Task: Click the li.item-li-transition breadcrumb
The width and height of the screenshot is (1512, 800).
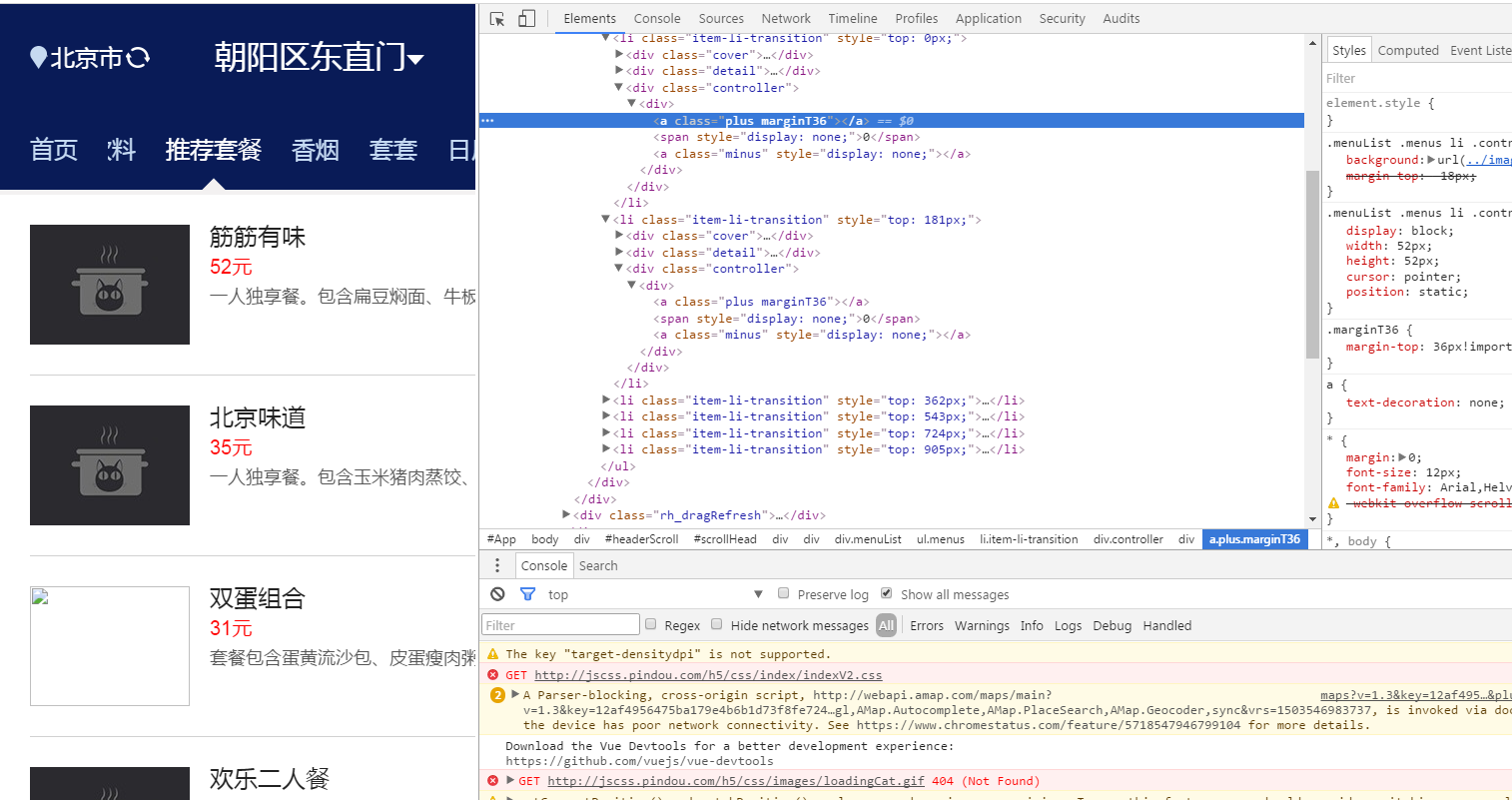Action: [x=1029, y=539]
